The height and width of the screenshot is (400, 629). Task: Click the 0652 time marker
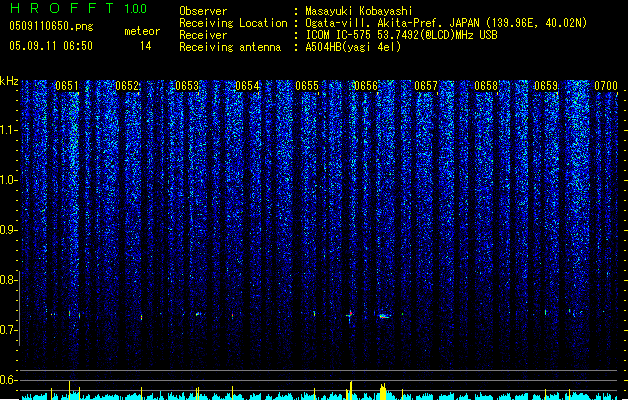(127, 86)
